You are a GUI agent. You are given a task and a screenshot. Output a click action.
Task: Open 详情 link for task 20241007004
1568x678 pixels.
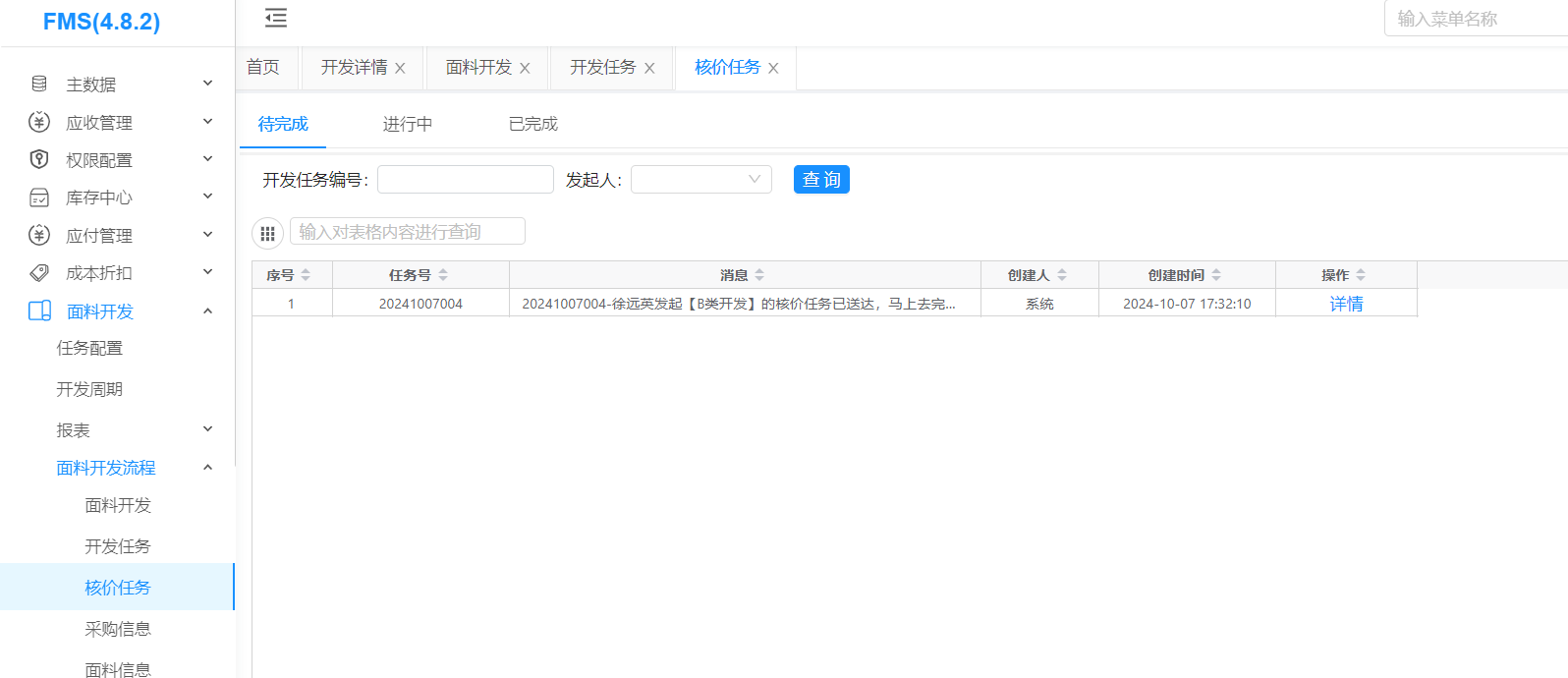1346,304
